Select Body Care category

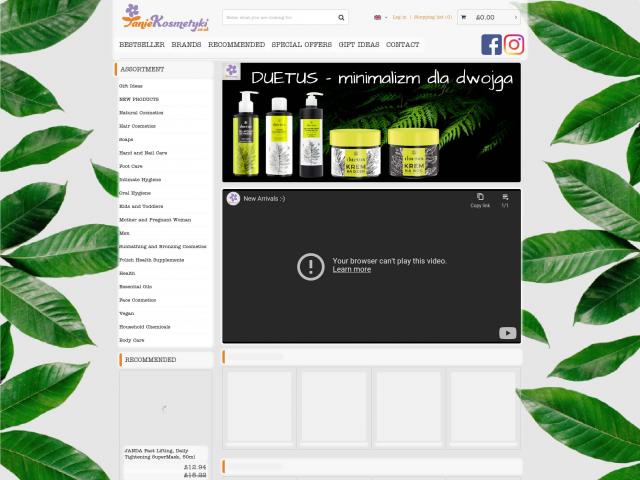point(131,340)
